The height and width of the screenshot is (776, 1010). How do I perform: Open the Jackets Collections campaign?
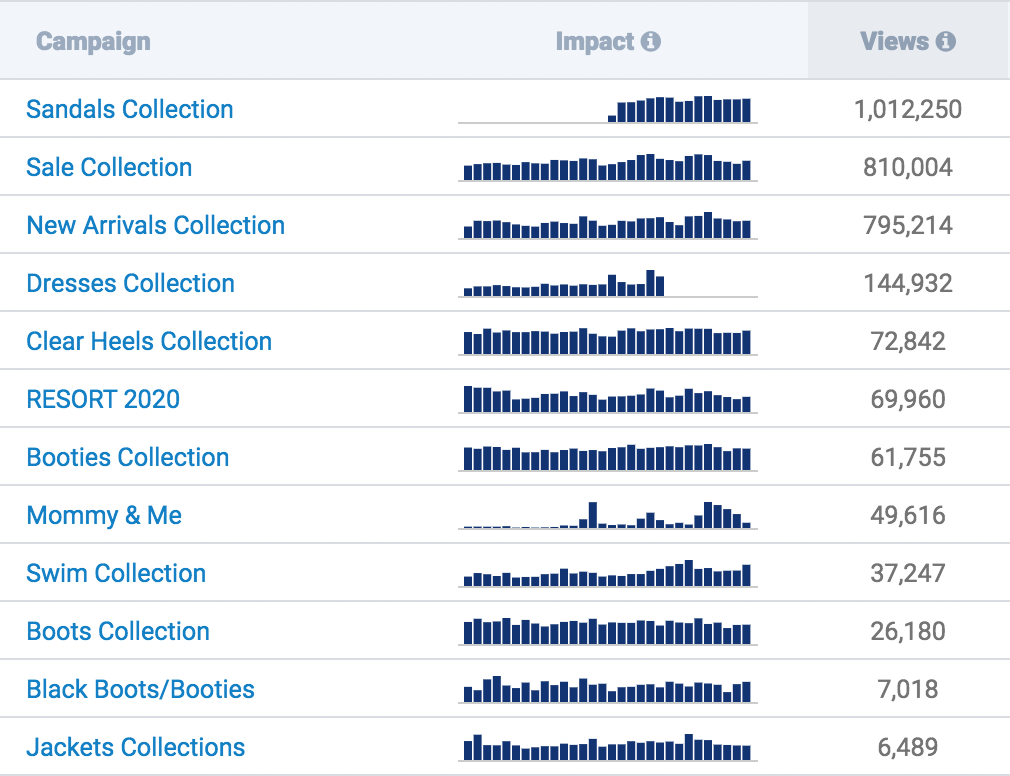click(135, 747)
